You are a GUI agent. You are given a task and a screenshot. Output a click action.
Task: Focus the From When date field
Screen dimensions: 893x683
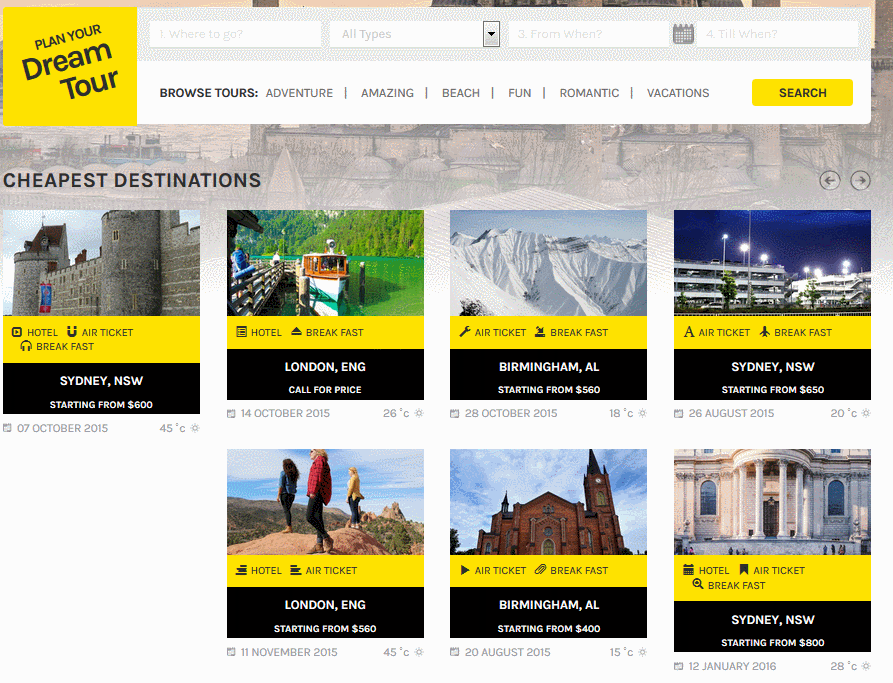coord(588,34)
